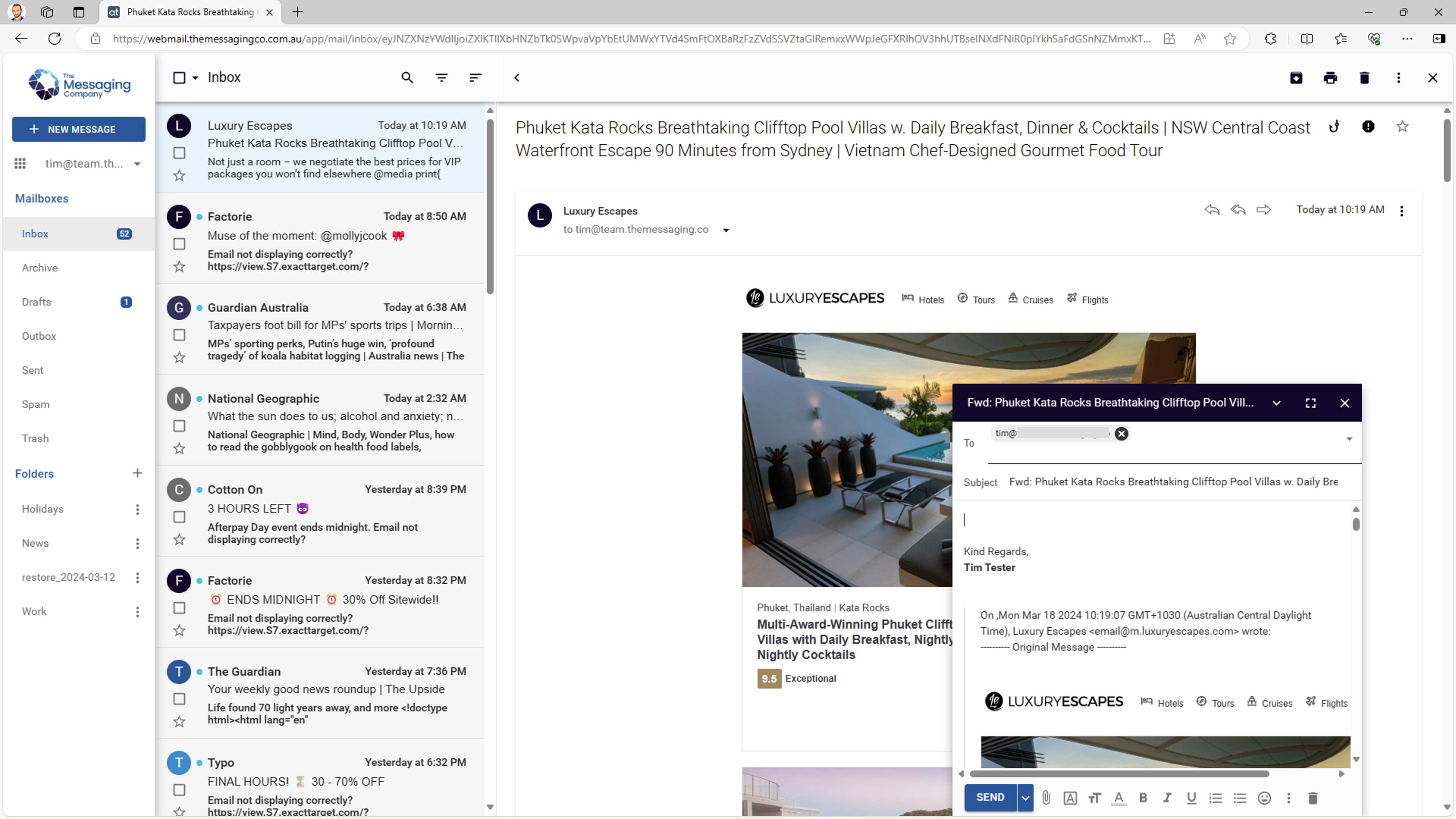Image resolution: width=1456 pixels, height=819 pixels.
Task: Apply bold in the compose toolbar
Action: pos(1143,797)
